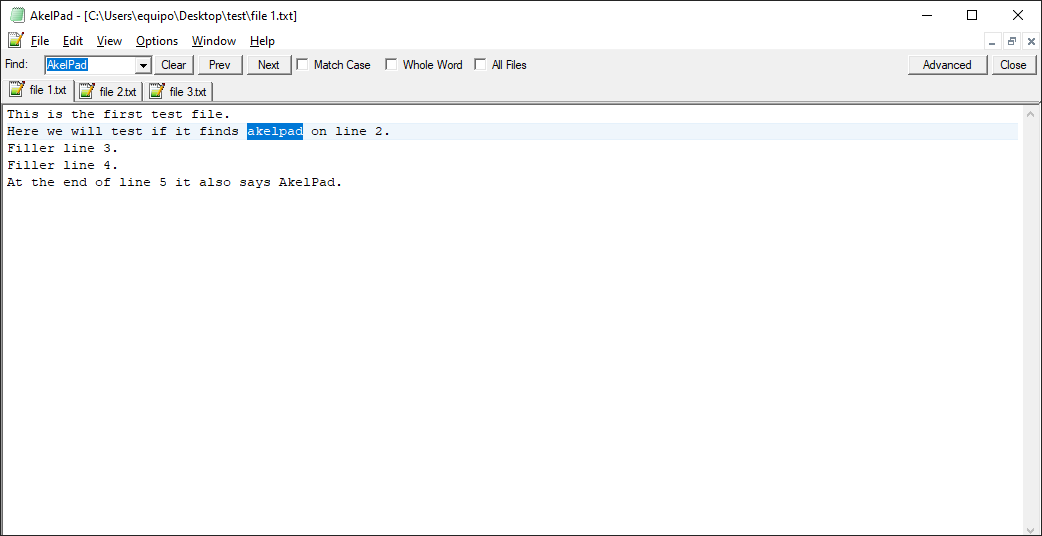Maximize the AkelPad main window
The height and width of the screenshot is (536, 1042).
coord(972,16)
